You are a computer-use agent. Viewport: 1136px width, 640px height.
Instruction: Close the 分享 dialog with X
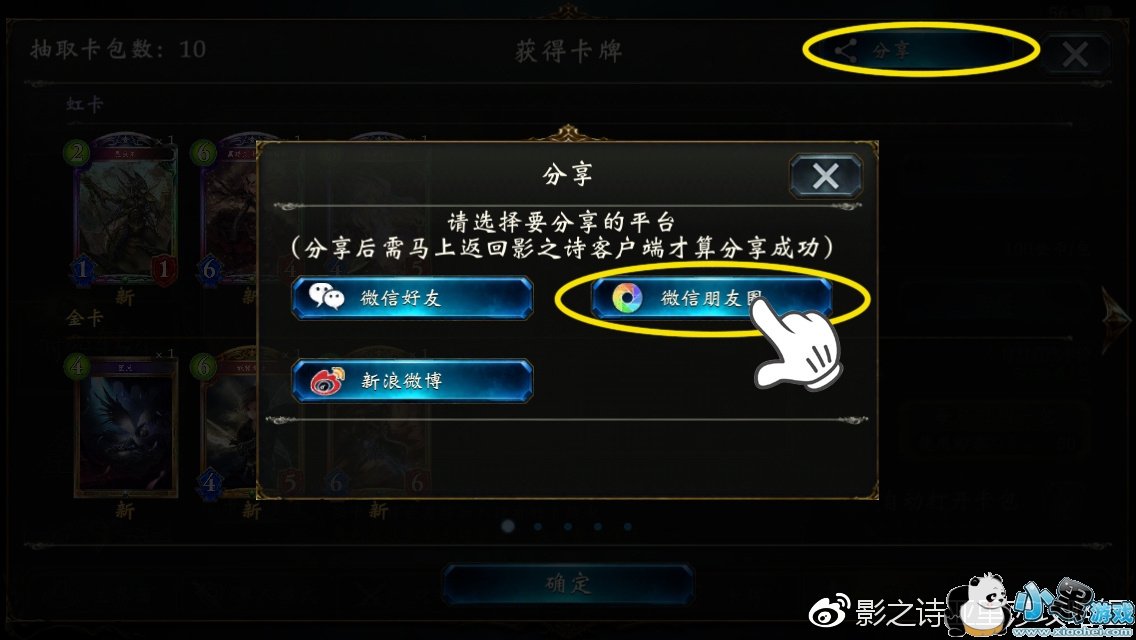pyautogui.click(x=826, y=176)
